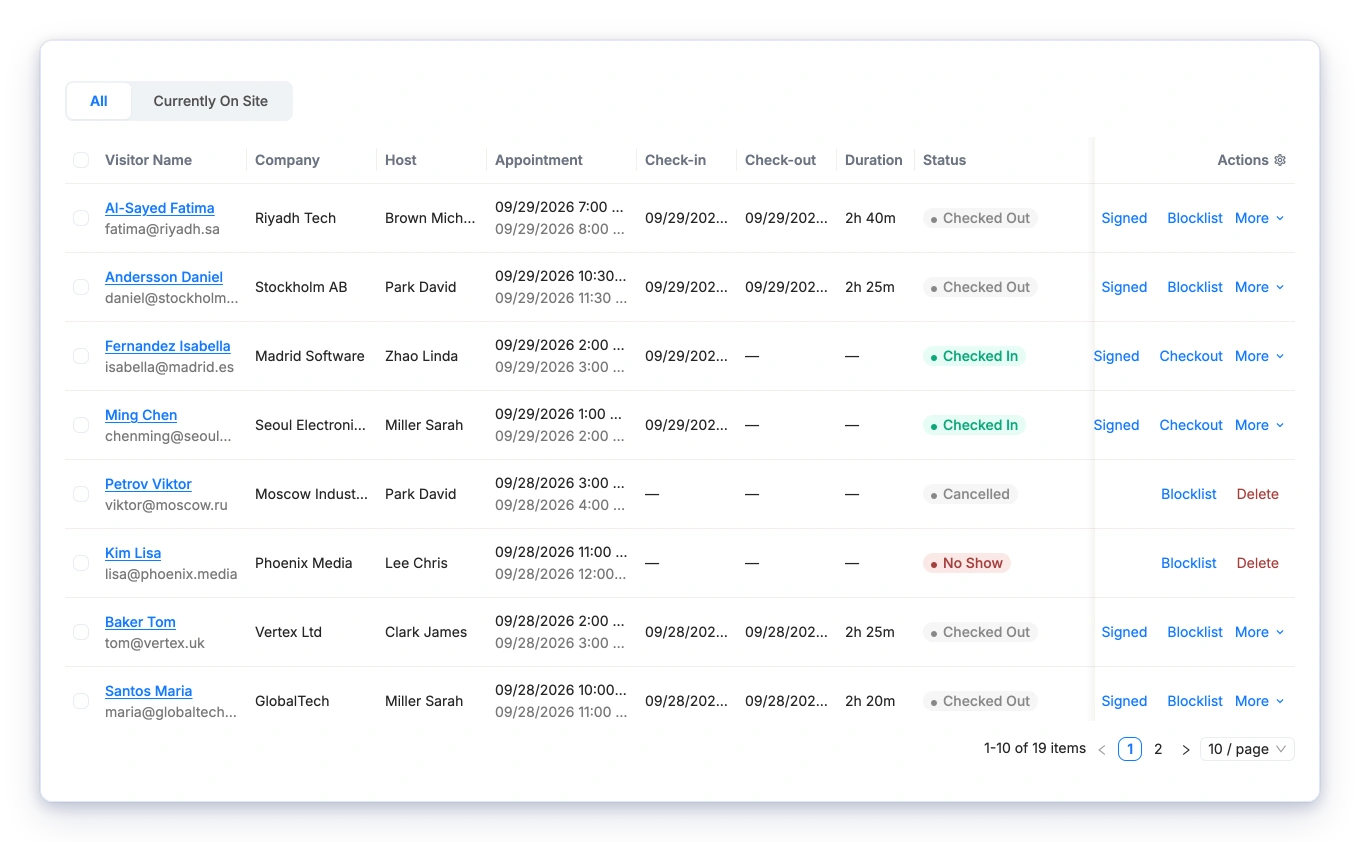The width and height of the screenshot is (1360, 842).
Task: Blocklist visitor Al-Sayed Fatima
Action: pyautogui.click(x=1195, y=218)
